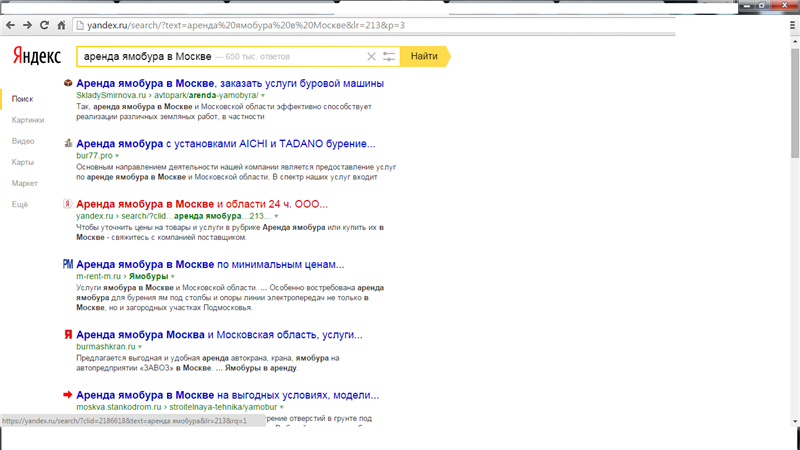Click the SkladySmirnova result favicon
Screen dimensions: 800x450
(68, 83)
